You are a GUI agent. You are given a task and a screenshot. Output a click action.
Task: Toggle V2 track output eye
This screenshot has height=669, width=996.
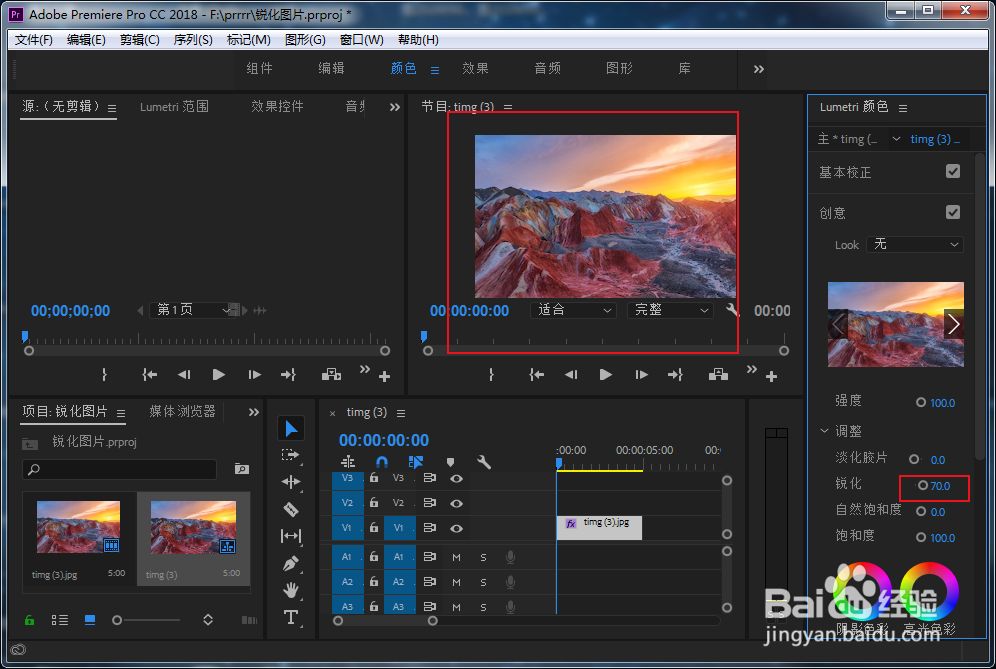(456, 503)
